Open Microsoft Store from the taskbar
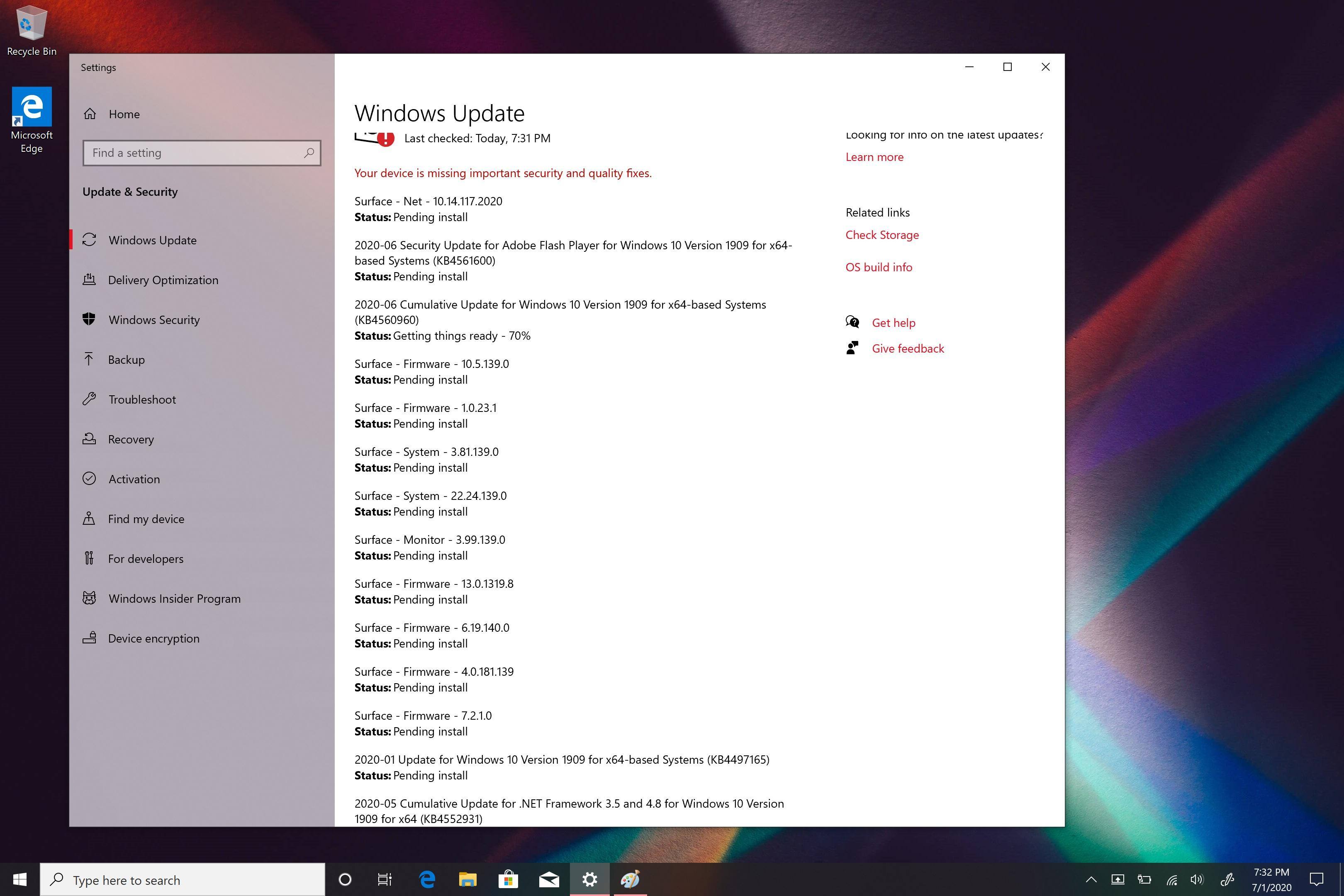 [x=507, y=879]
